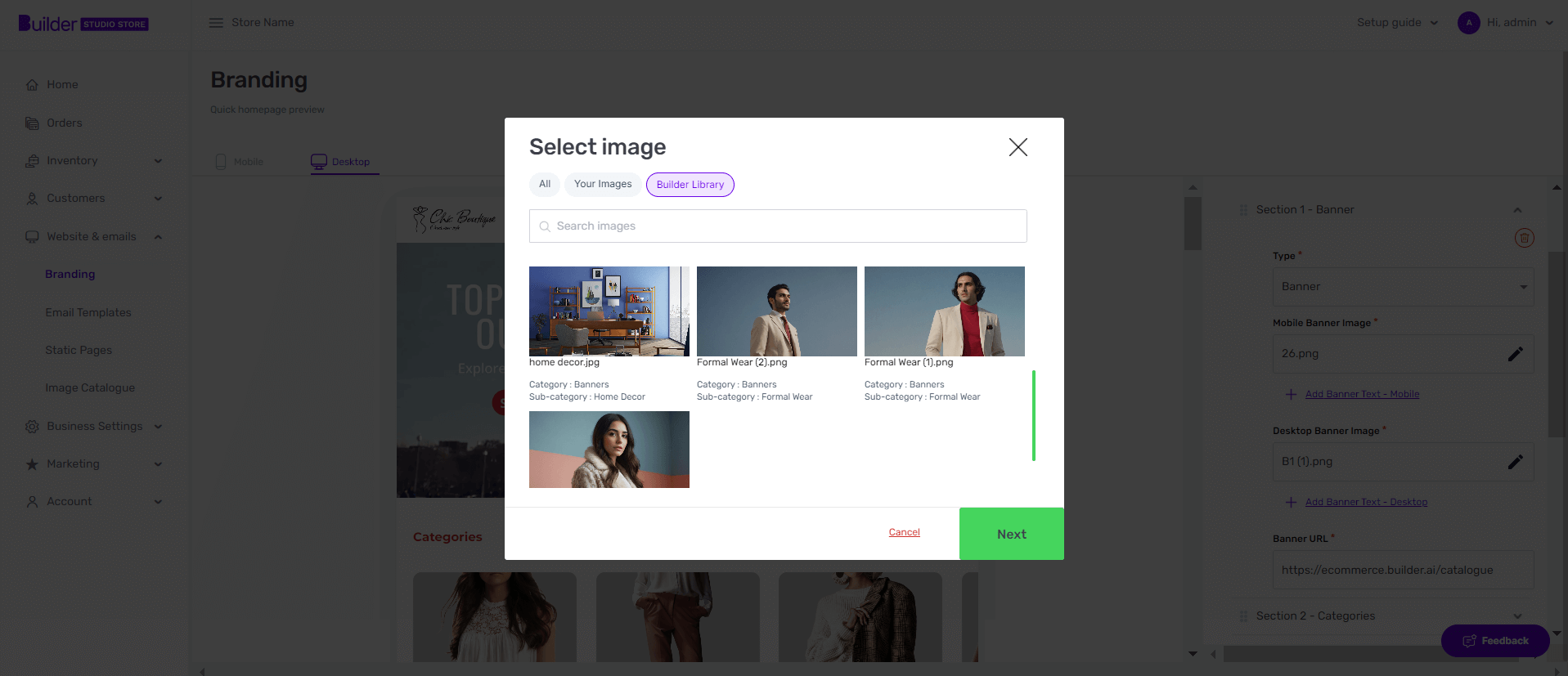1568x676 pixels.
Task: Click the Marketing star icon
Action: (x=32, y=464)
